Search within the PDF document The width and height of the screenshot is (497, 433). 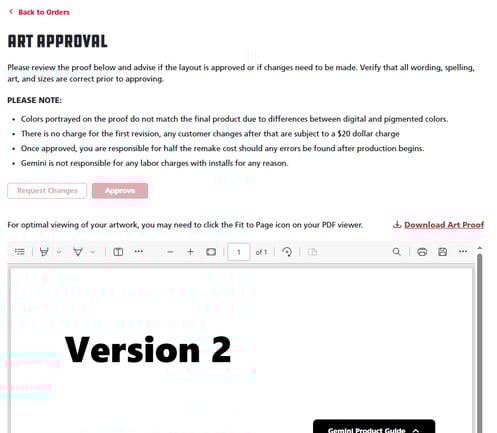click(x=397, y=252)
